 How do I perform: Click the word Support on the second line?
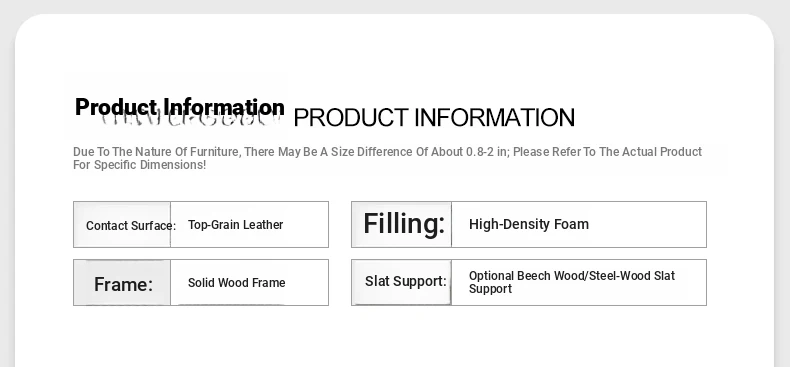pos(490,289)
